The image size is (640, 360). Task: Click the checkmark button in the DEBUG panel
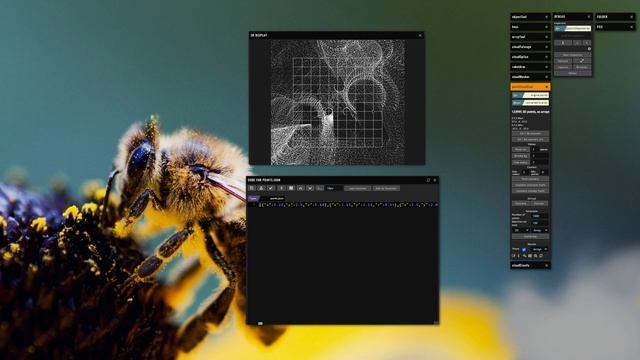click(x=582, y=60)
